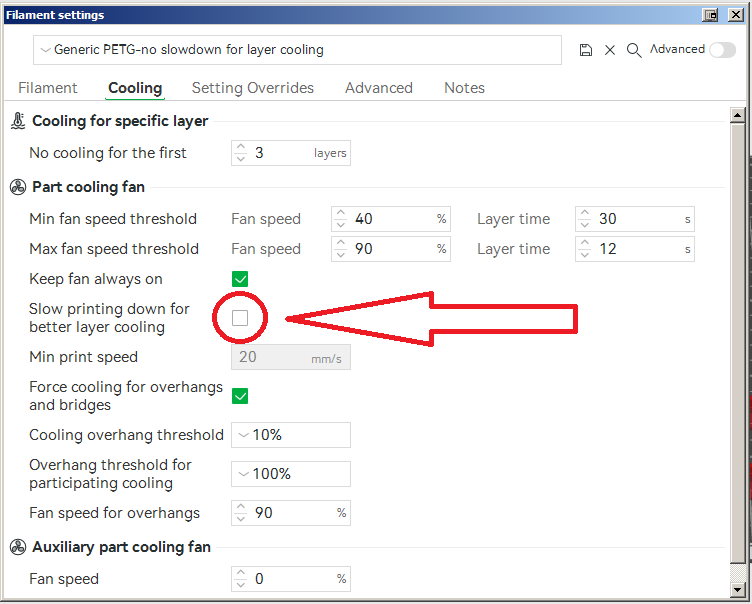Edit the layer time 12 field
This screenshot has width=752, height=604.
click(x=635, y=249)
